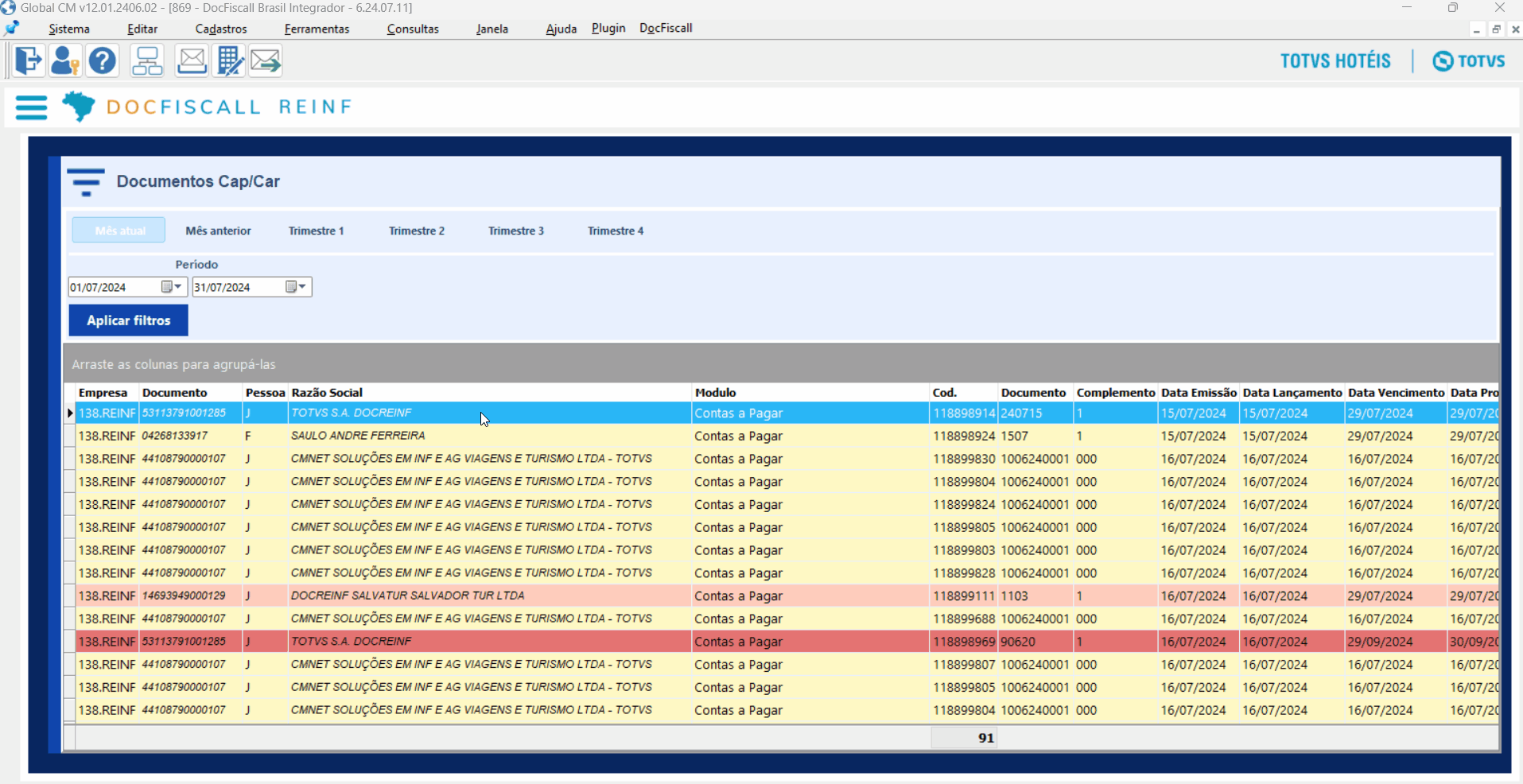Click the organization chart toolbar icon
This screenshot has width=1523, height=784.
(x=147, y=60)
